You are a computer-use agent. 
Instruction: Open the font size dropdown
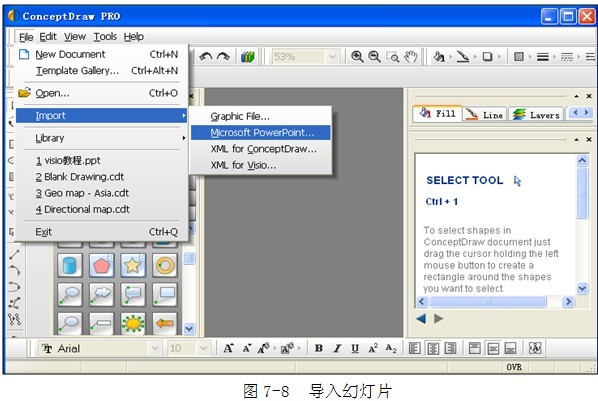203,348
